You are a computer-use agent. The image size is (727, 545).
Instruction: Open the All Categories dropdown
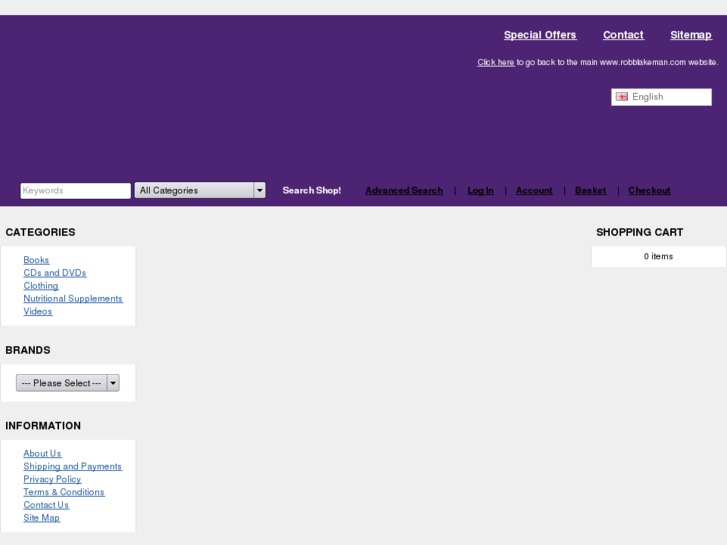[200, 190]
